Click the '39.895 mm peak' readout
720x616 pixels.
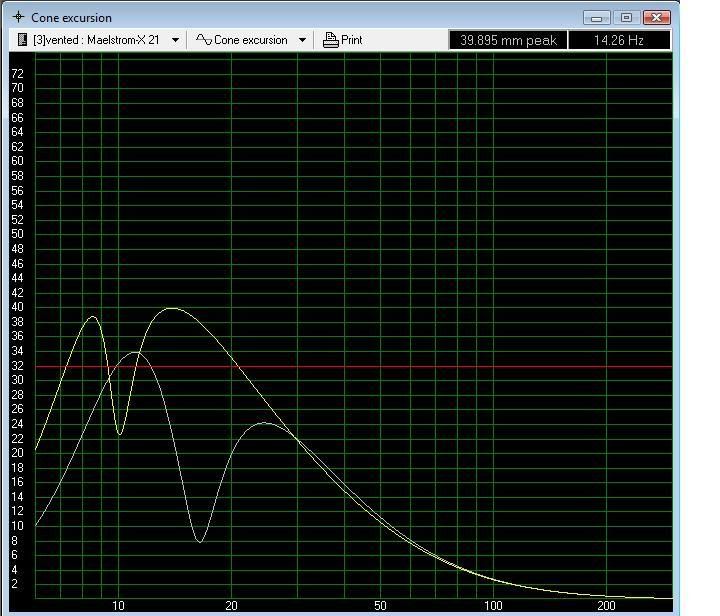508,40
